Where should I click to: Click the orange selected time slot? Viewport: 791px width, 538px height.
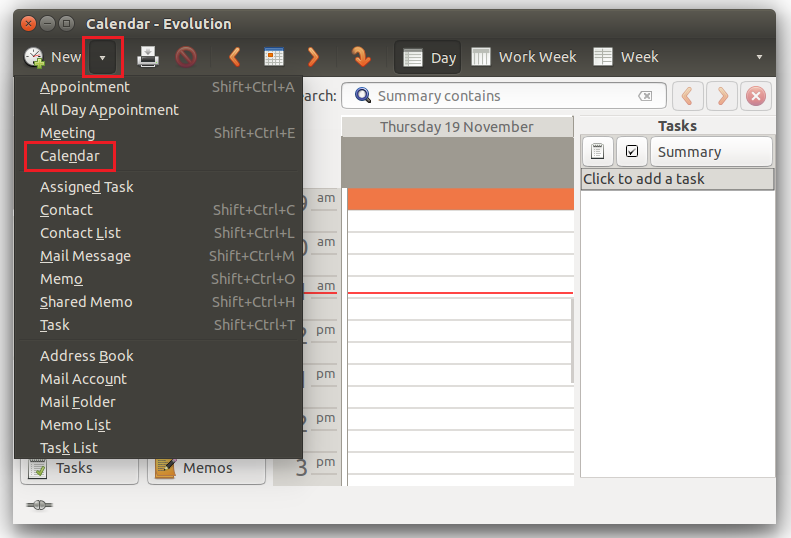click(461, 199)
